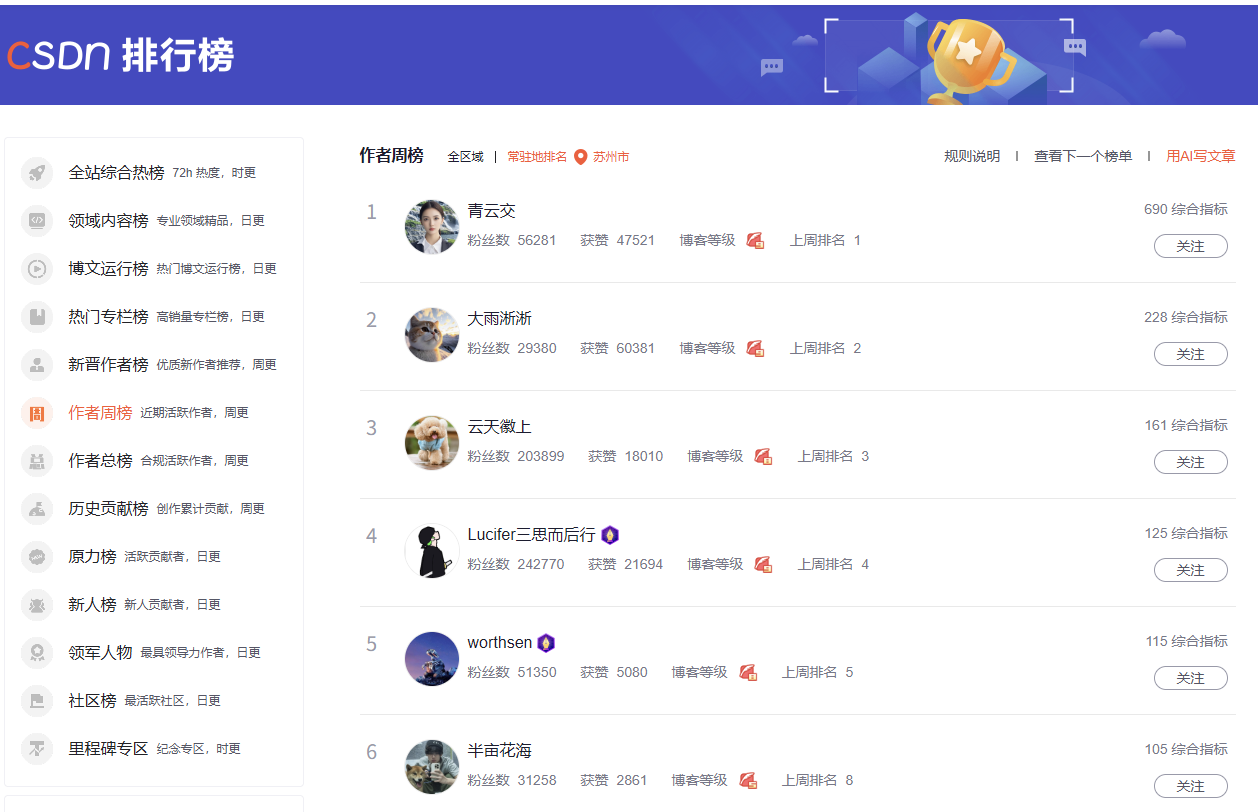Screen dimensions: 1258x812
Task: Click the person icon beside 新晋作者榜
Action: [x=37, y=365]
